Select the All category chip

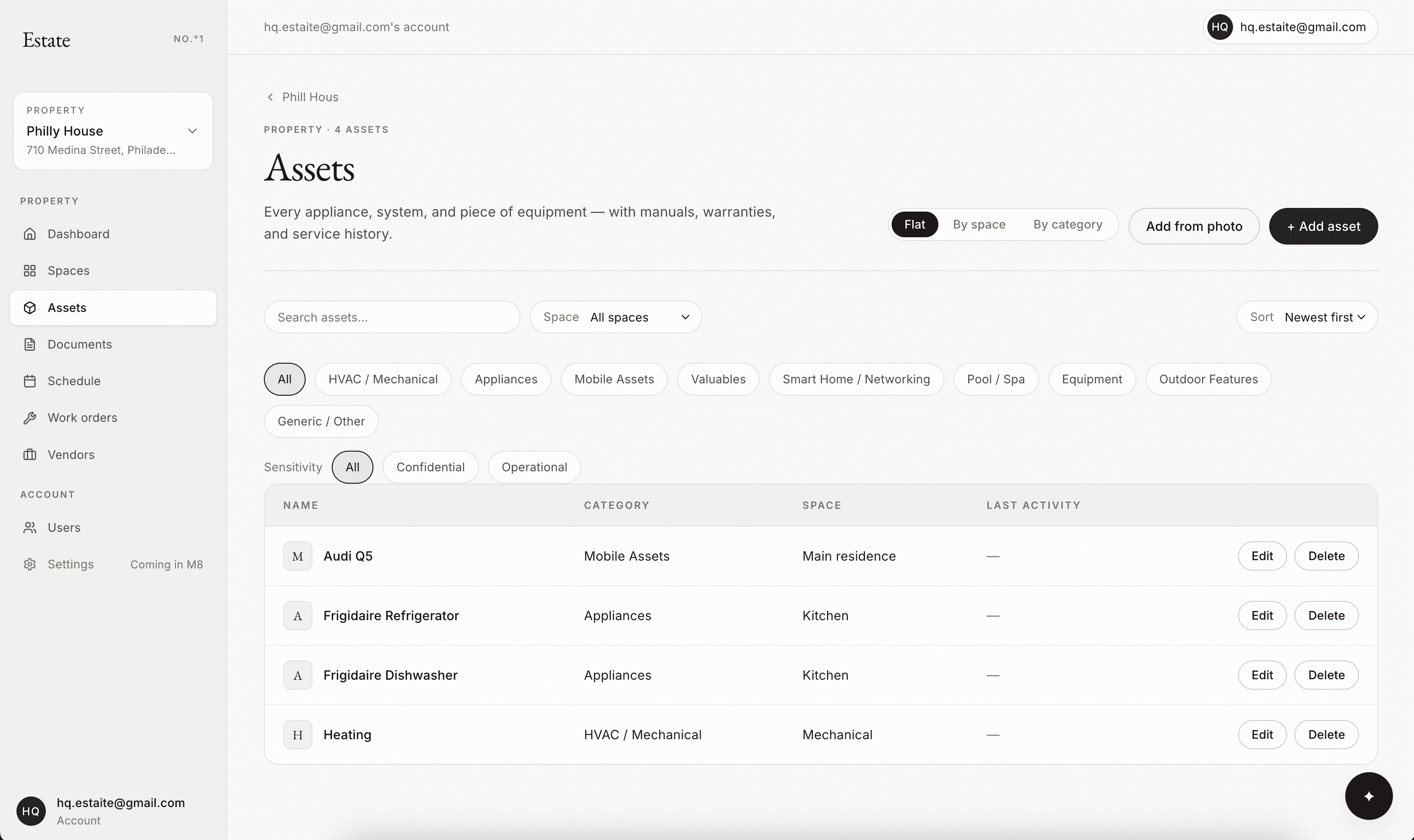284,379
